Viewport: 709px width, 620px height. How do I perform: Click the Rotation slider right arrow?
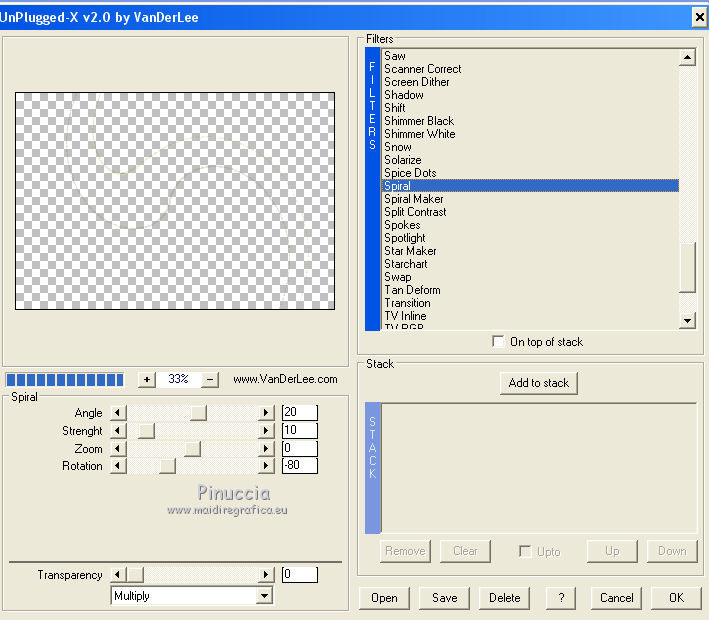(x=266, y=466)
